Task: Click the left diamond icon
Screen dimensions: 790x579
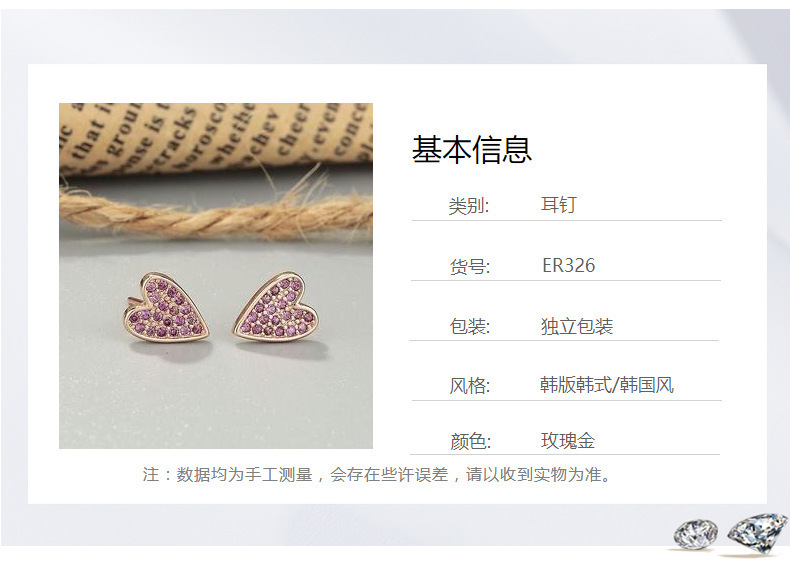Action: [x=696, y=533]
